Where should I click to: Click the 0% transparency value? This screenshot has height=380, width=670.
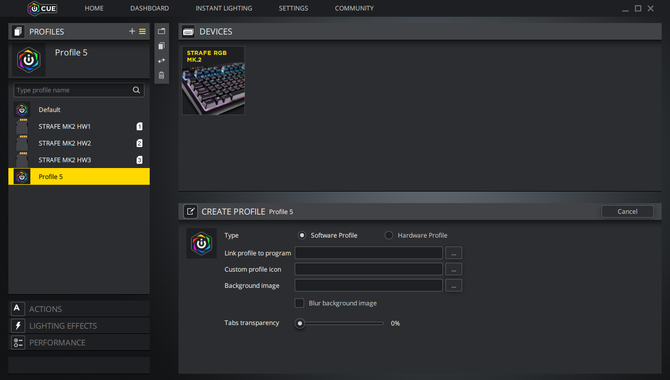point(395,323)
